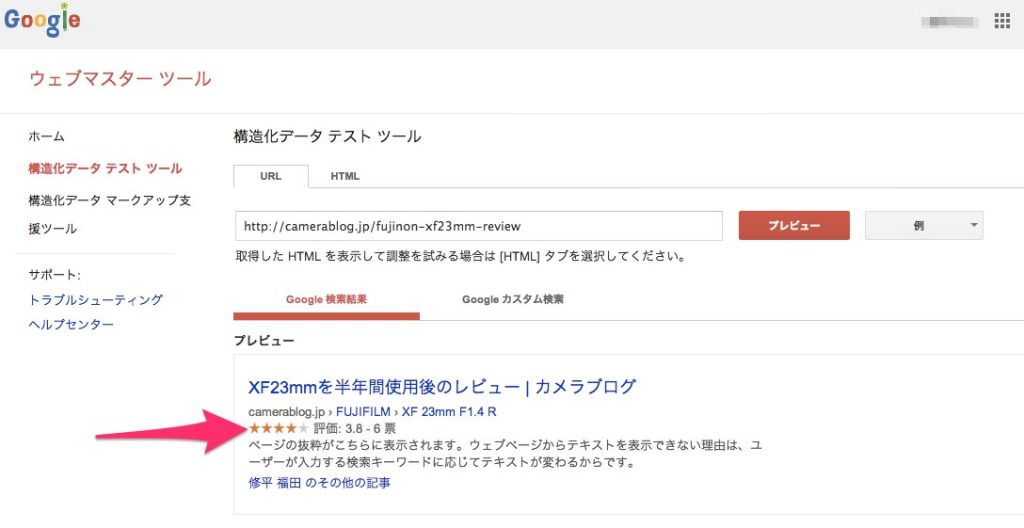Click the プレビュー section label

point(264,340)
